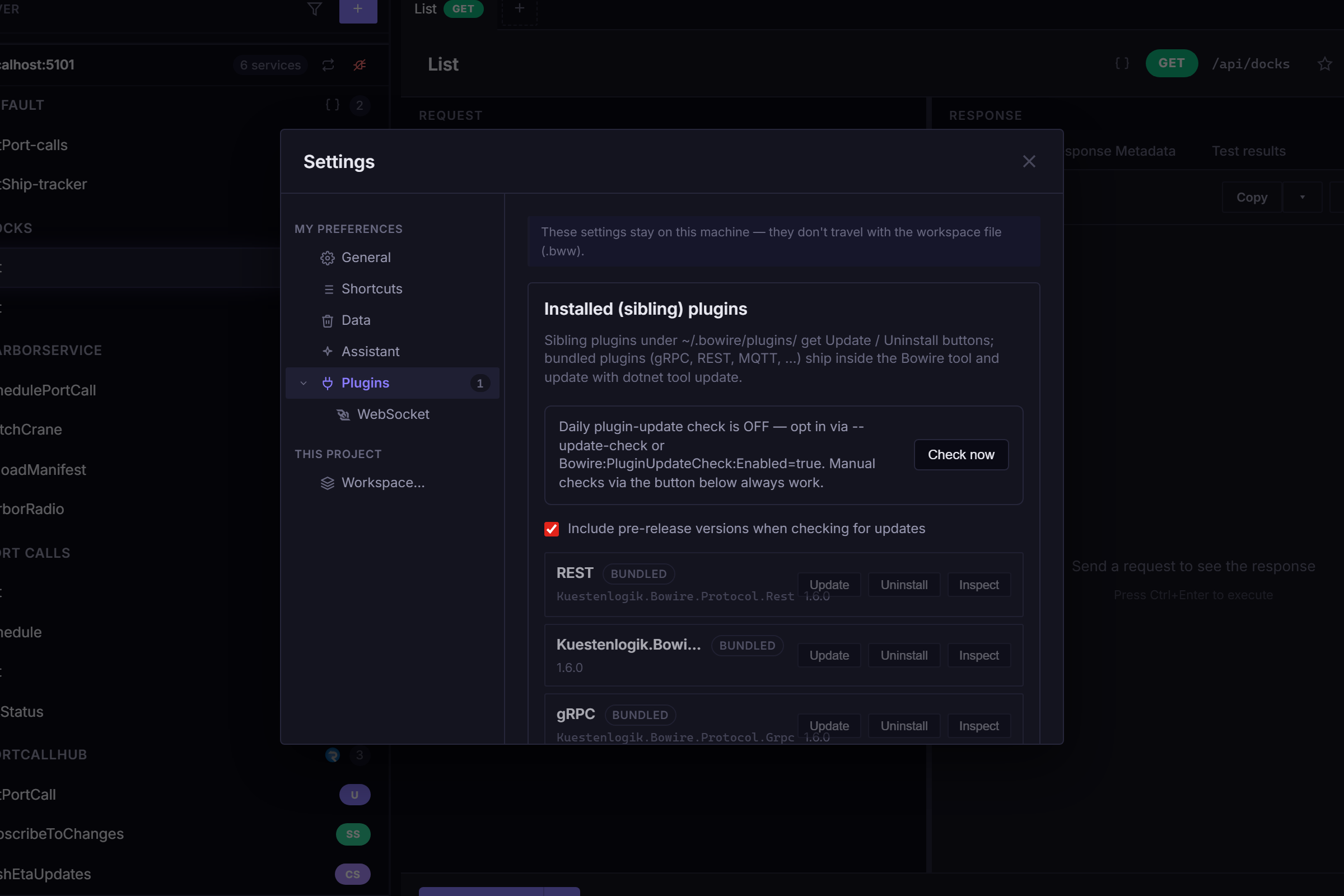The height and width of the screenshot is (896, 1344).
Task: Click the Workspace layers icon
Action: coord(328,483)
